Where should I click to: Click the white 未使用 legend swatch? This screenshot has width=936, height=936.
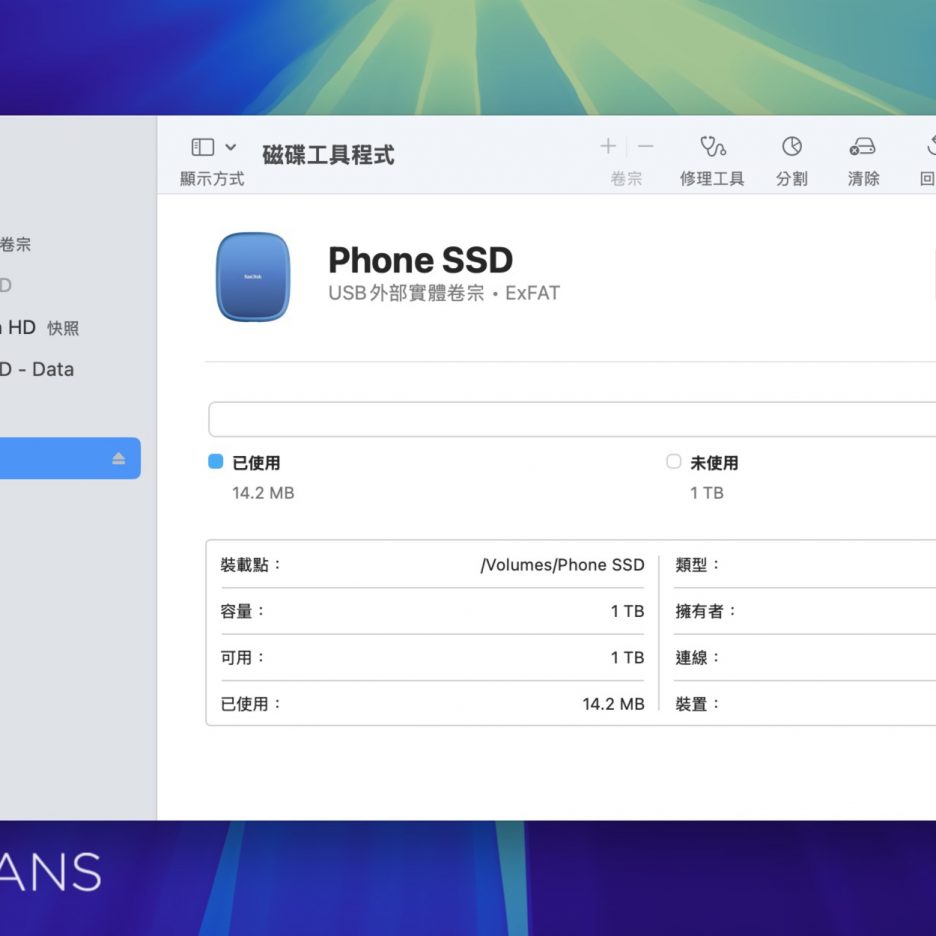[x=673, y=462]
